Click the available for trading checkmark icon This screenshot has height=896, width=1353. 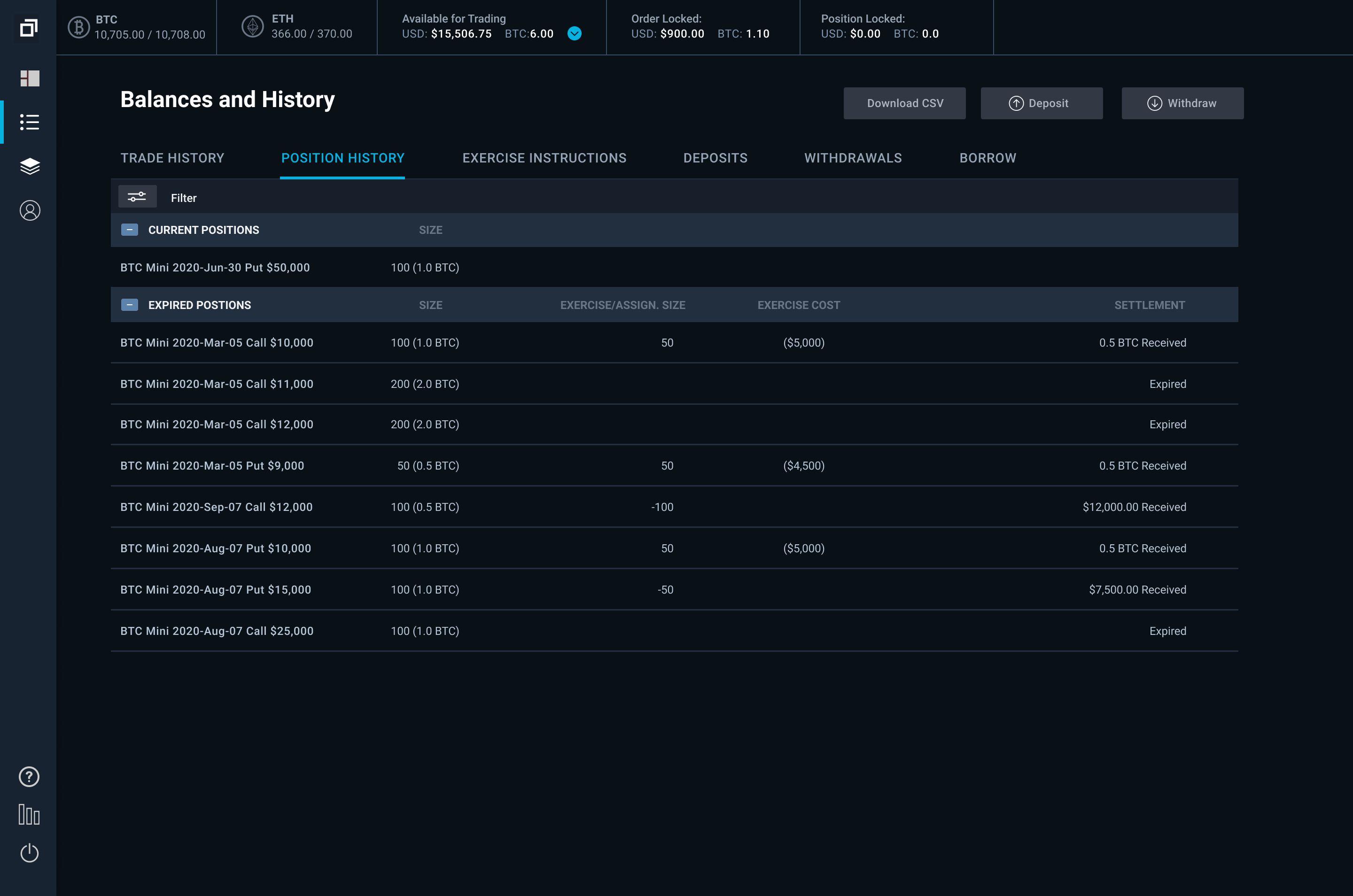[x=575, y=34]
